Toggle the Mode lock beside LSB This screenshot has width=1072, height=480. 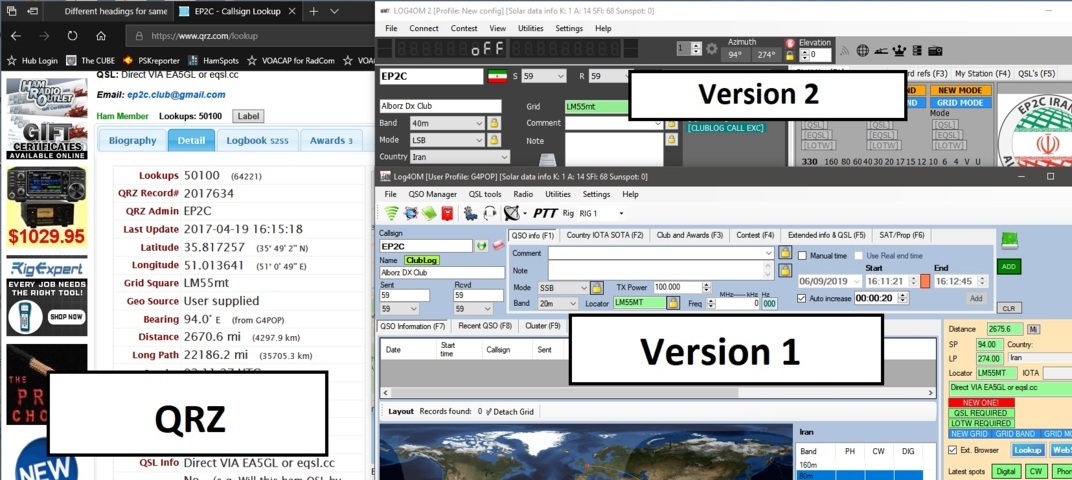[x=494, y=139]
